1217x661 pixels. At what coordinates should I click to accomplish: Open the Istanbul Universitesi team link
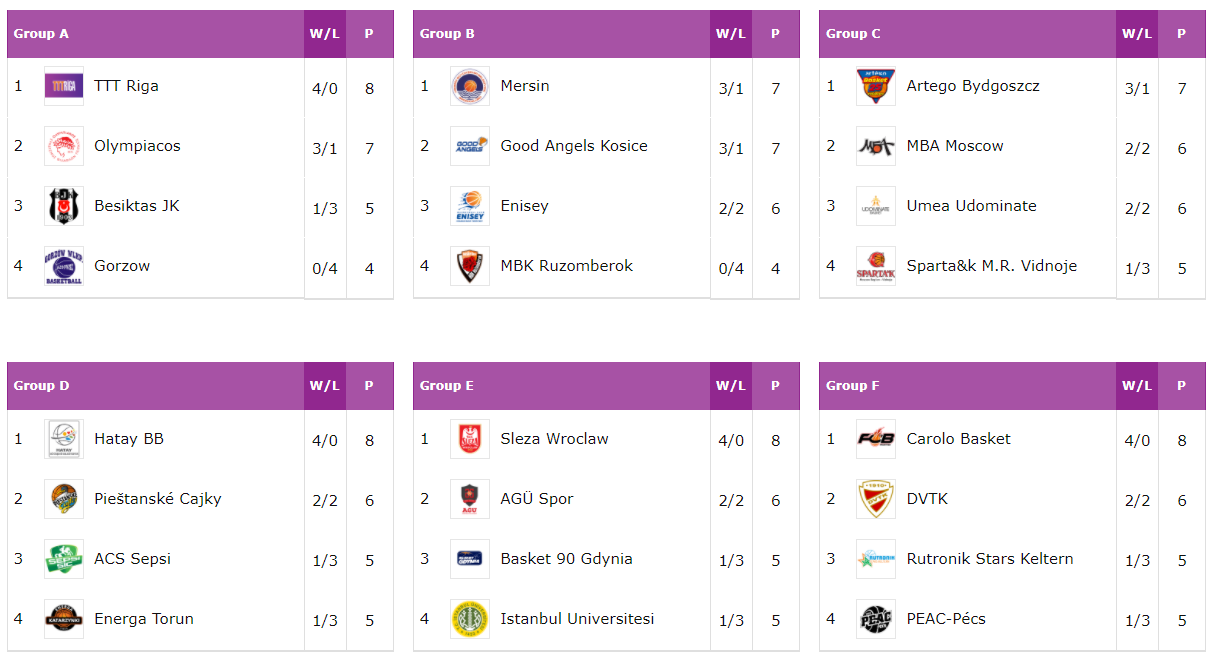577,618
